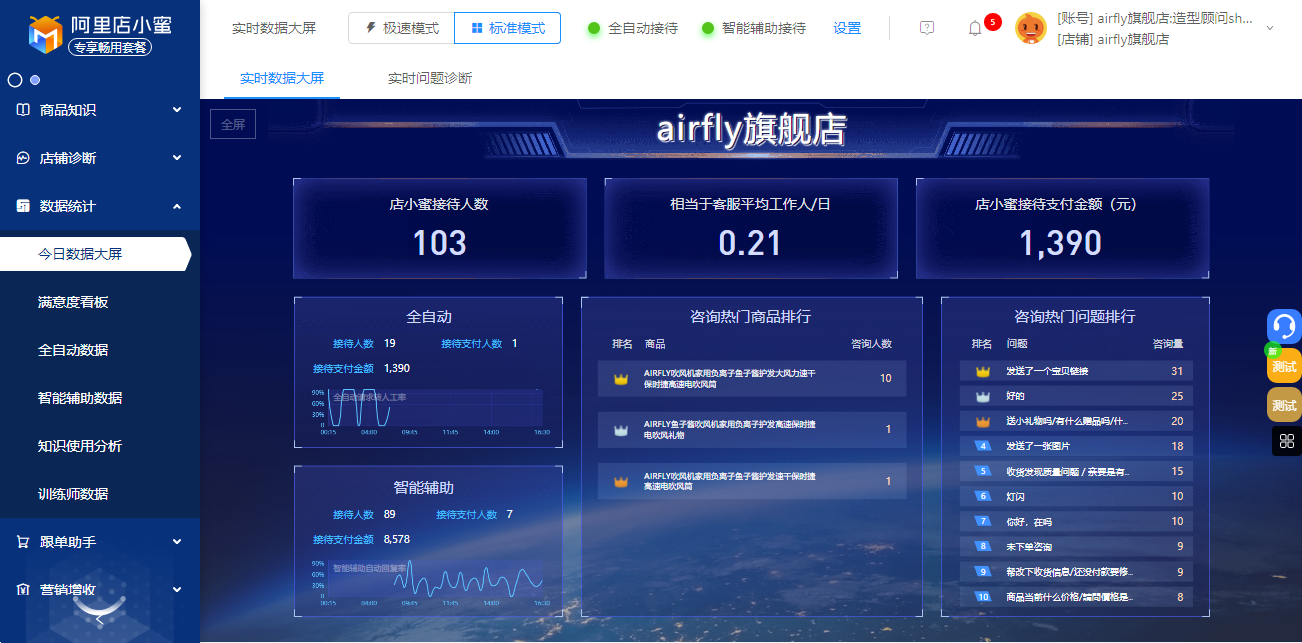The image size is (1302, 643).
Task: Click the silver crown beside 好的
Action: point(982,396)
